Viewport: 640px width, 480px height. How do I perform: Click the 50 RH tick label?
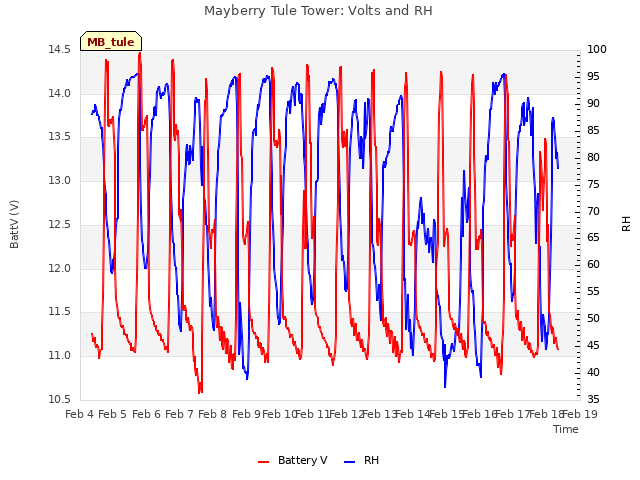click(593, 318)
